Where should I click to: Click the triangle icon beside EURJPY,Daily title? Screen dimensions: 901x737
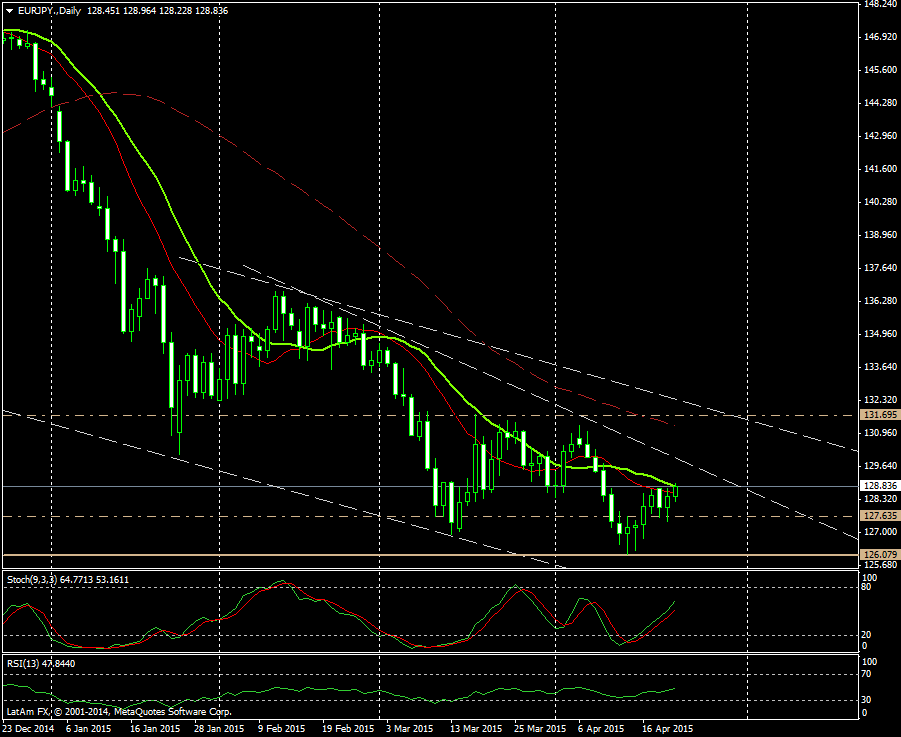pos(7,10)
